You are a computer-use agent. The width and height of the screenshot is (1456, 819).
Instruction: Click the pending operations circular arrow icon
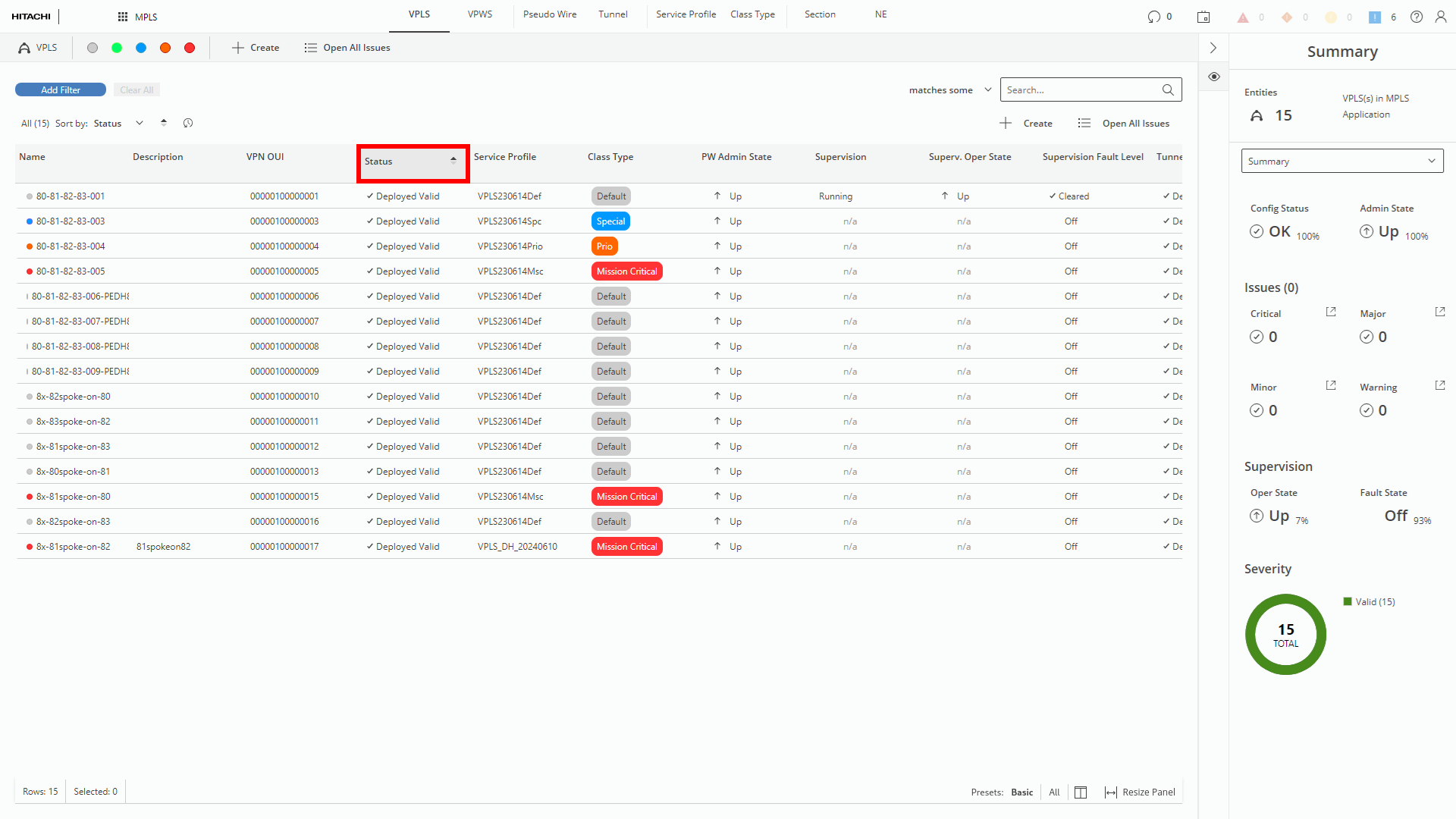pos(1153,17)
